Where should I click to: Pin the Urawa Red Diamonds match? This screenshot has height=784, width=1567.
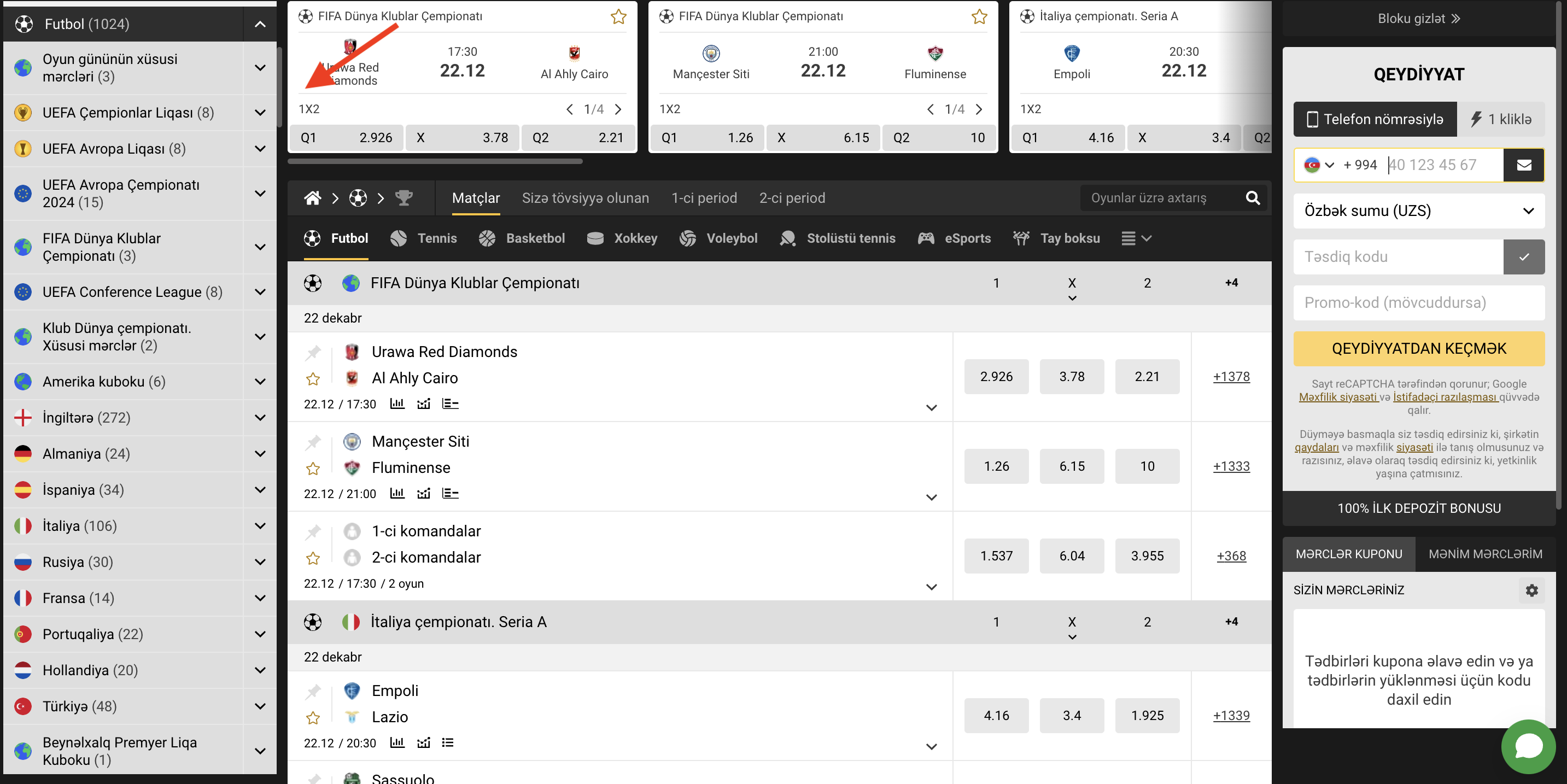tap(313, 352)
